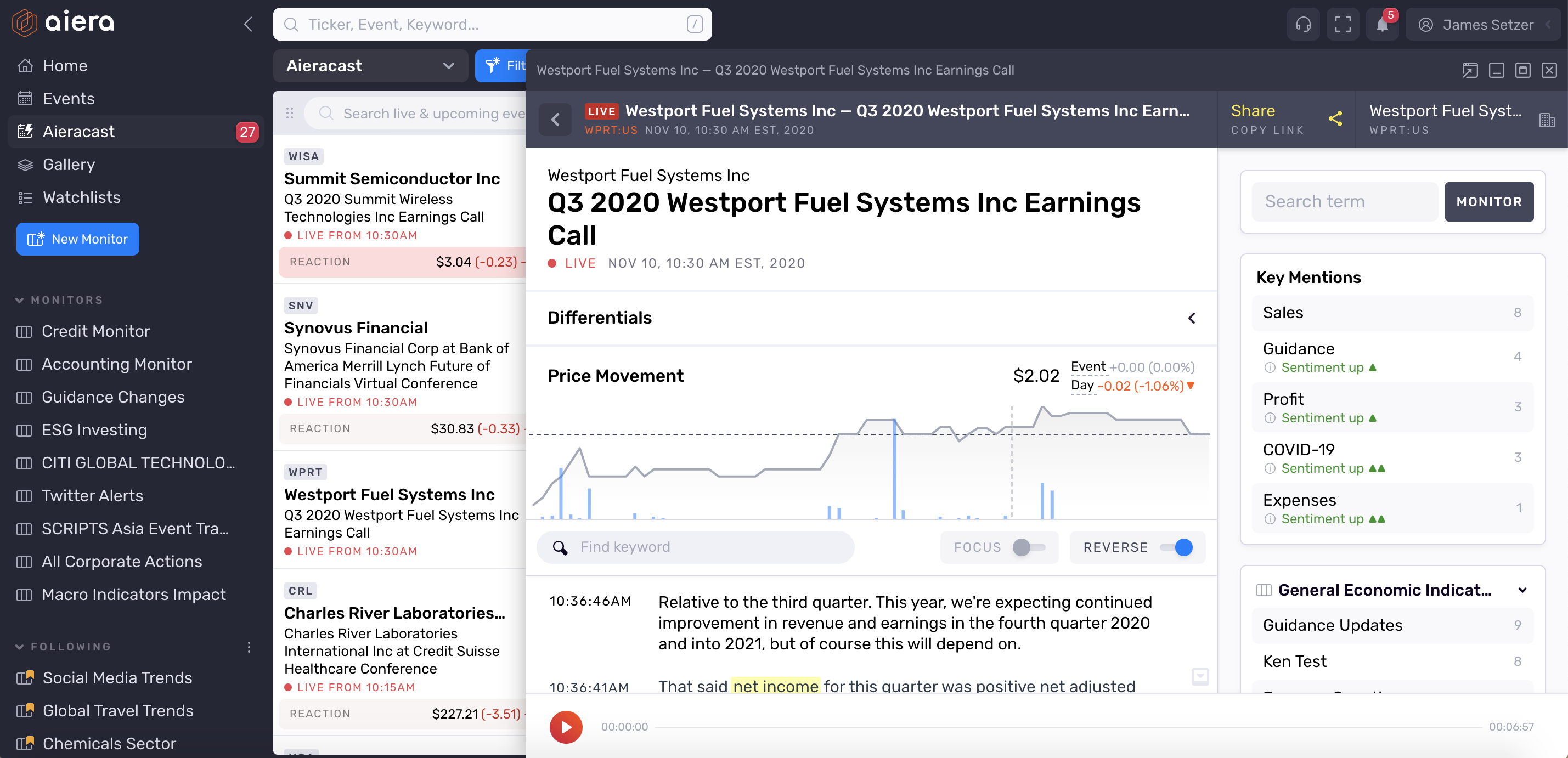This screenshot has height=758, width=1568.
Task: Pop out the event window icon
Action: (x=1469, y=71)
